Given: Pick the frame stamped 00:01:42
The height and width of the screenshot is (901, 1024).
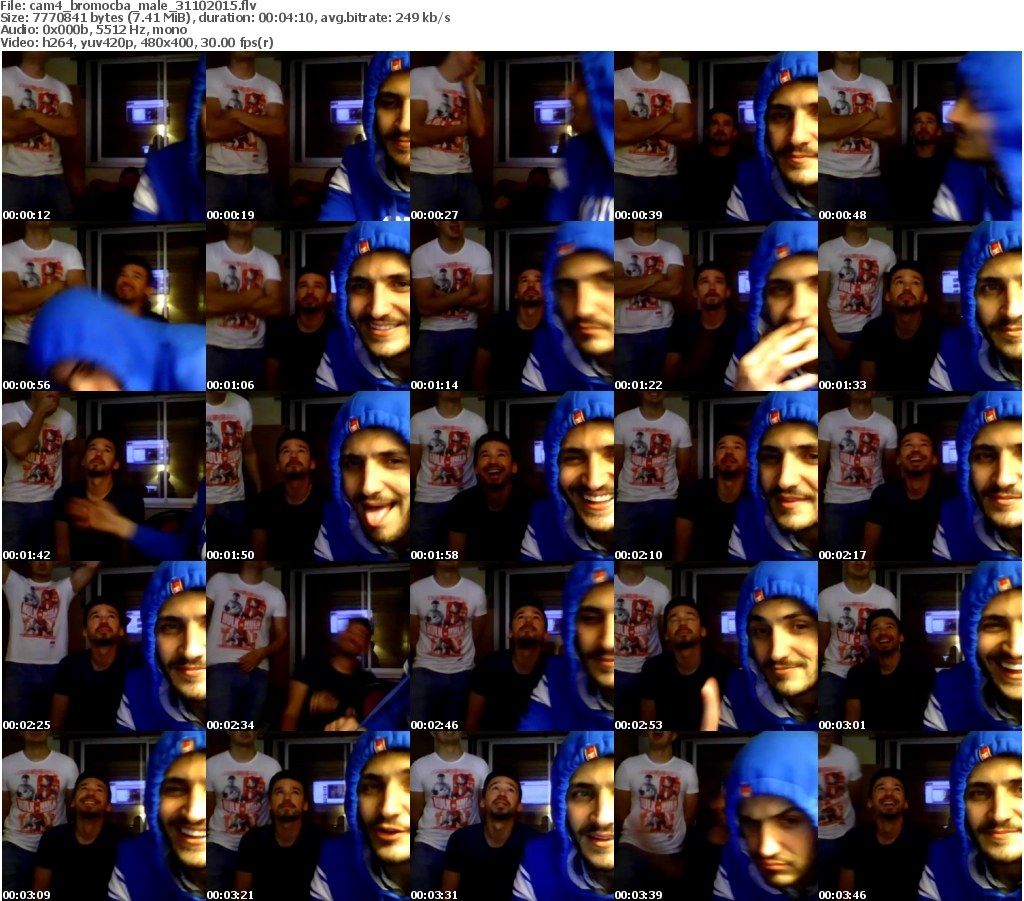Looking at the screenshot, I should pos(104,476).
